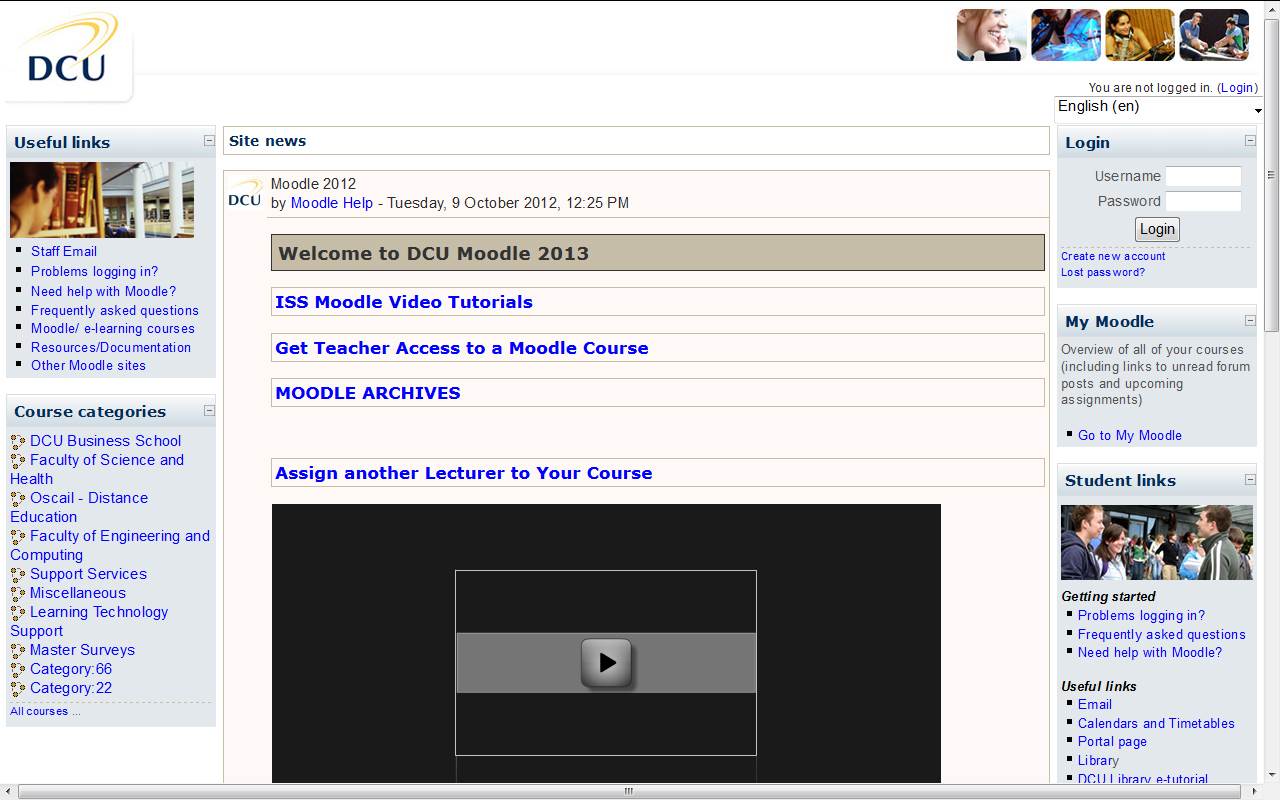Collapse the Useful links block
Image resolution: width=1280 pixels, height=800 pixels.
[209, 141]
